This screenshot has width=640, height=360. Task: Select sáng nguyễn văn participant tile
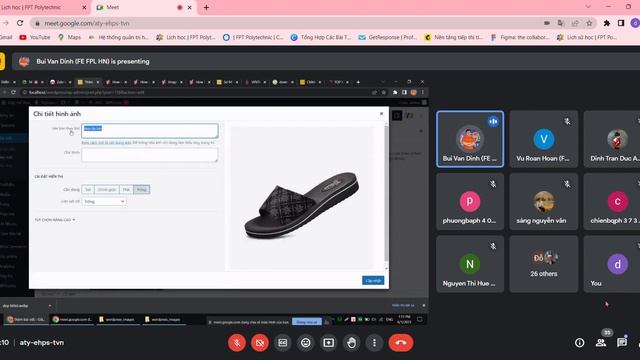point(544,202)
